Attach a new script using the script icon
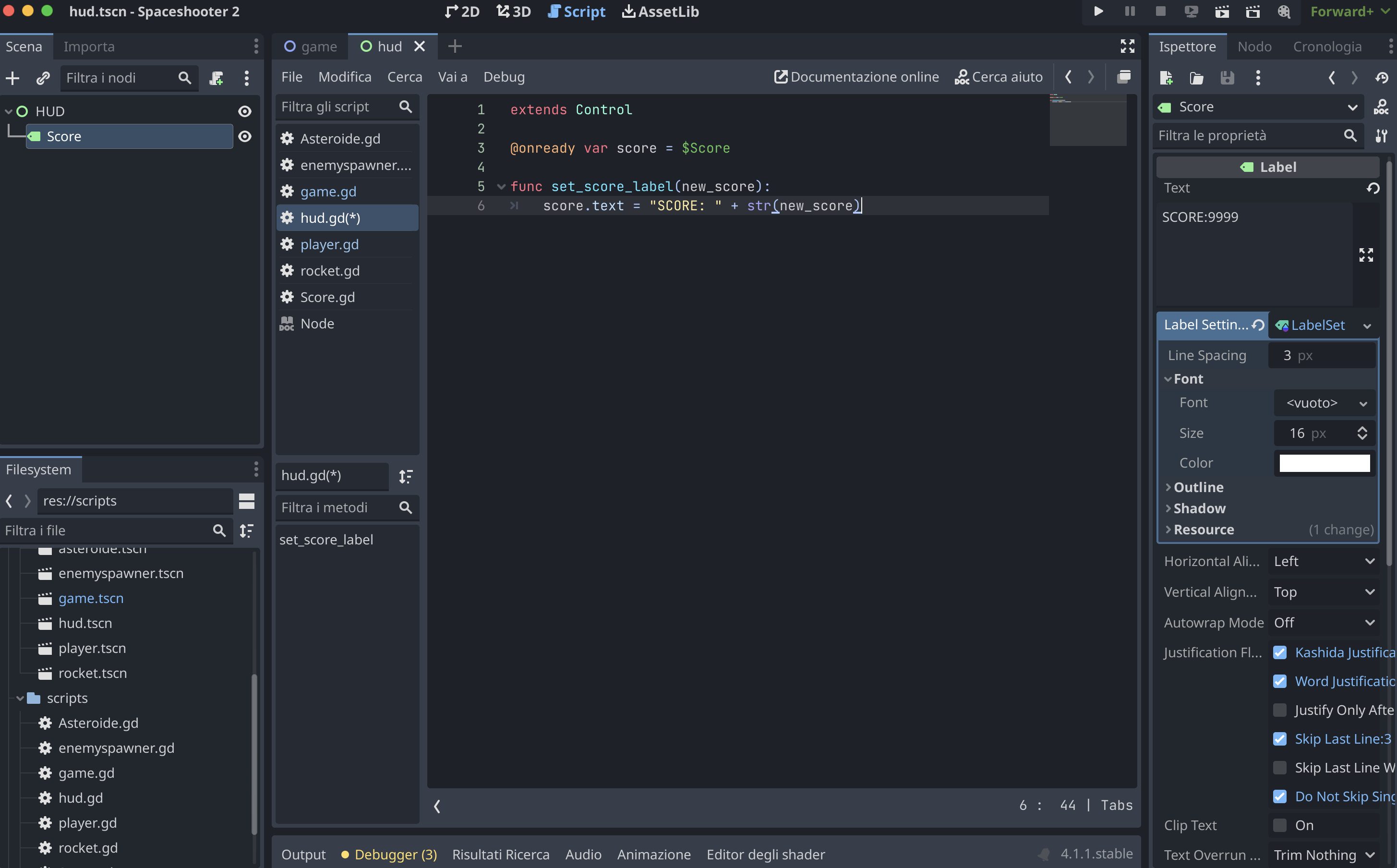This screenshot has height=868, width=1397. click(217, 78)
